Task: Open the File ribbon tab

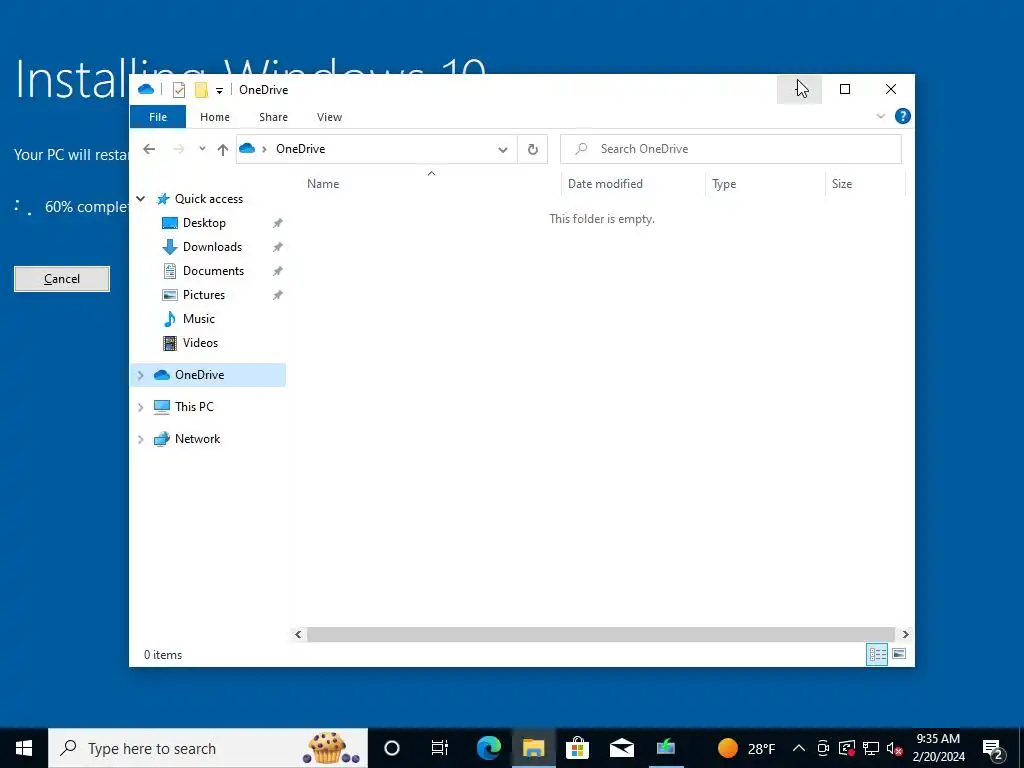Action: (x=158, y=117)
